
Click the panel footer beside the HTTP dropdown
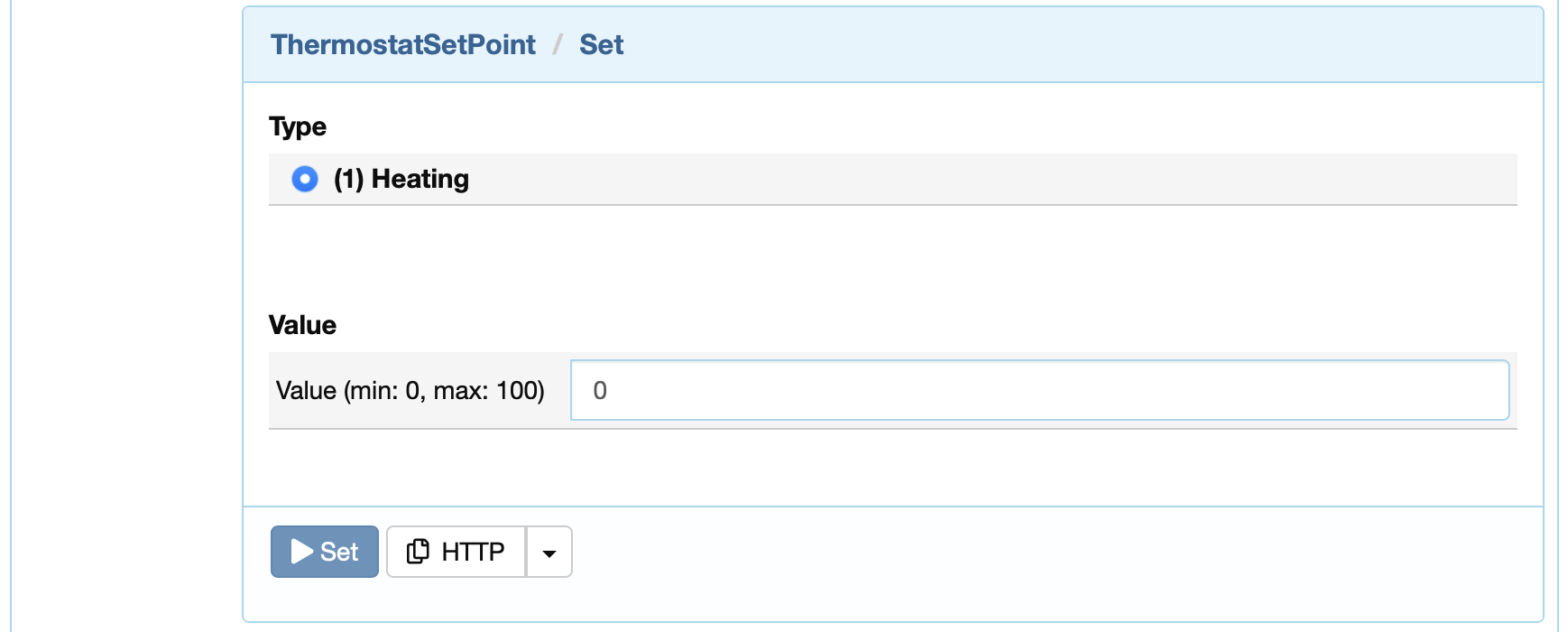click(x=1056, y=552)
